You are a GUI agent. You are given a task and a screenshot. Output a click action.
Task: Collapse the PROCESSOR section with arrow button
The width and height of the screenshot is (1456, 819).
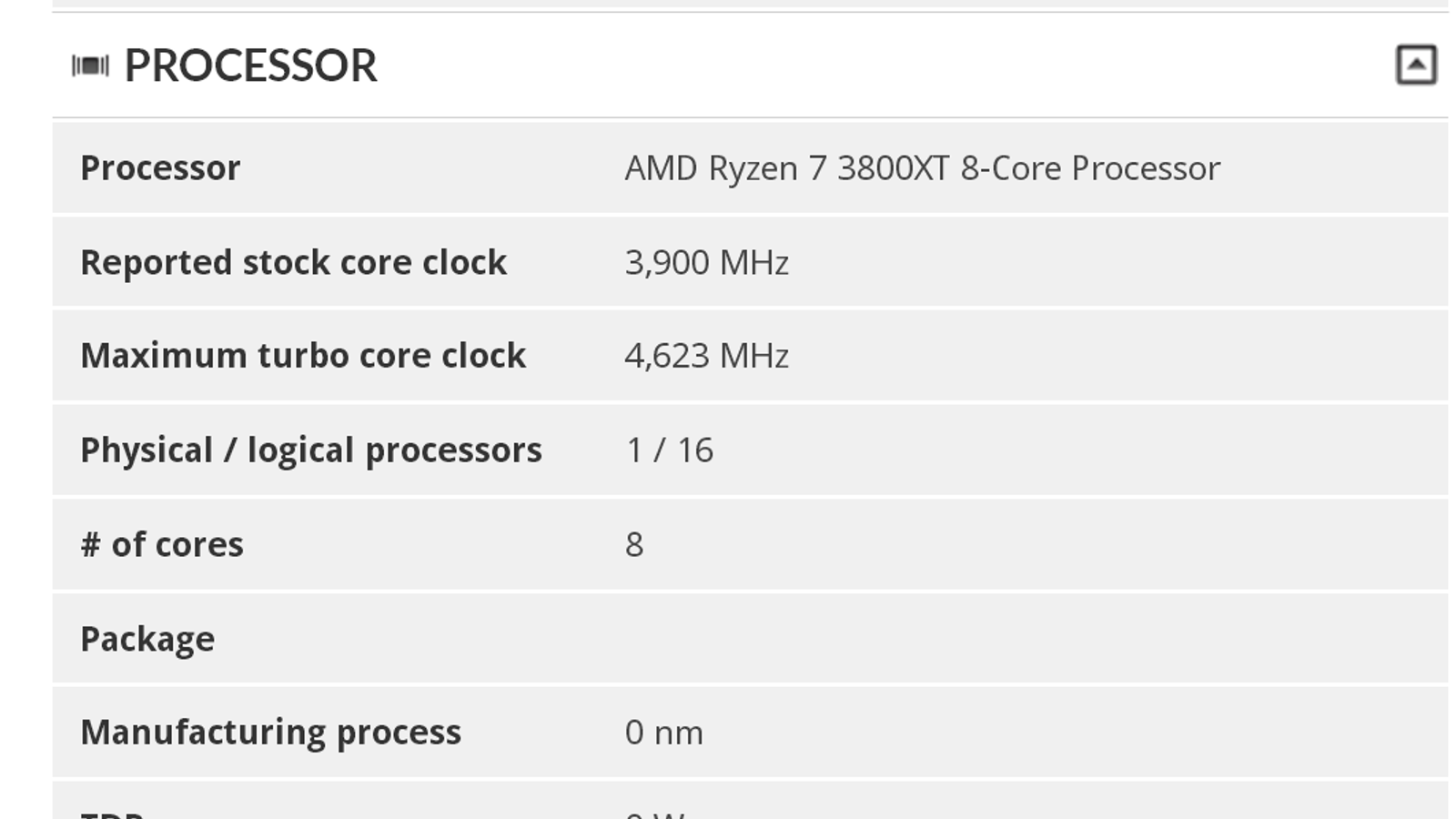(x=1416, y=65)
